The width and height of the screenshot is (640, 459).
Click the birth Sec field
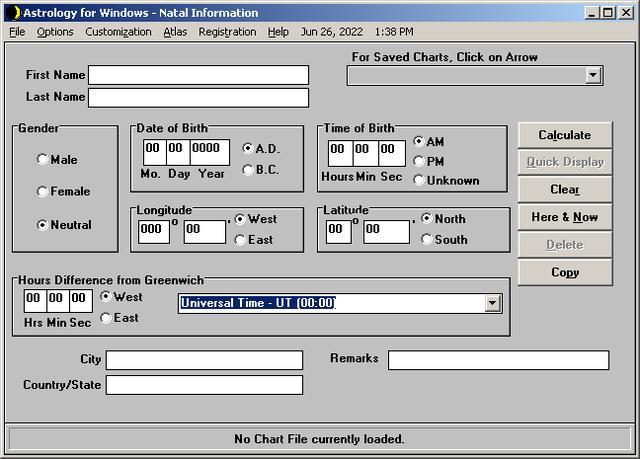(391, 153)
